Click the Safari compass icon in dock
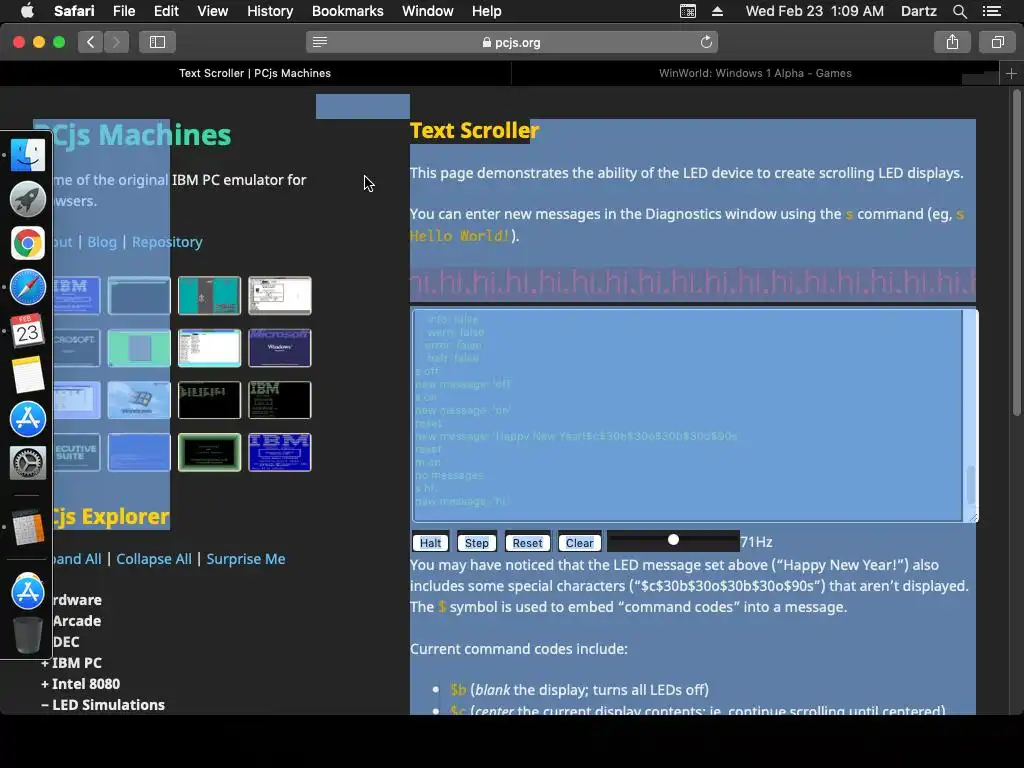This screenshot has width=1024, height=768. pyautogui.click(x=27, y=287)
